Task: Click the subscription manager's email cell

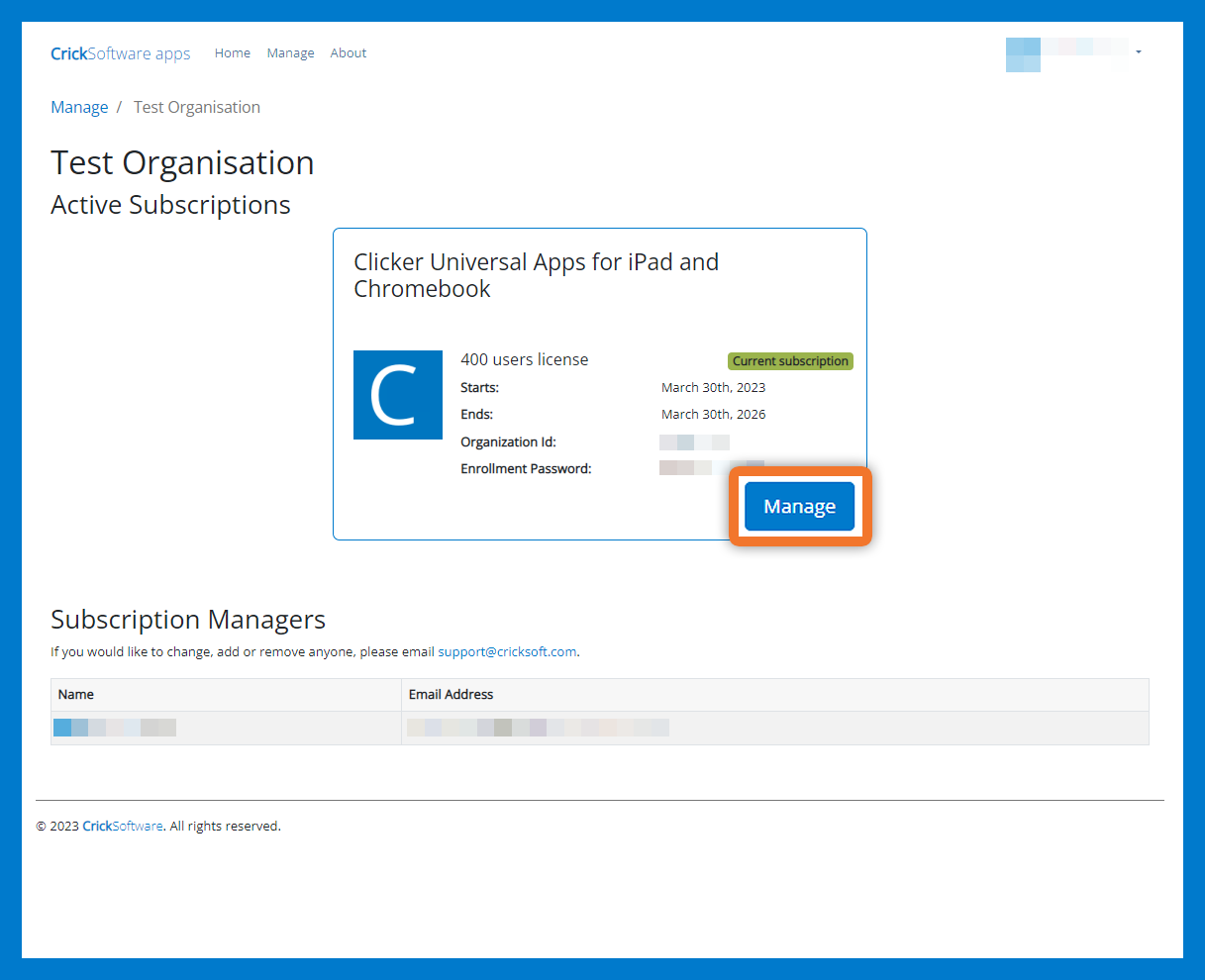Action: (x=538, y=728)
